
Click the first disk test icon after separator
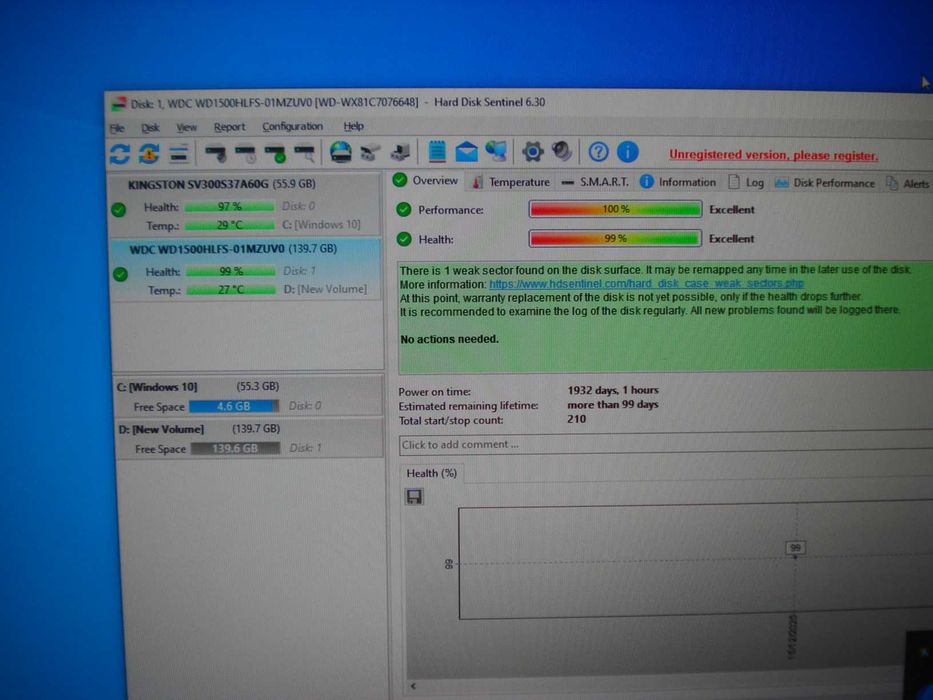click(x=216, y=154)
